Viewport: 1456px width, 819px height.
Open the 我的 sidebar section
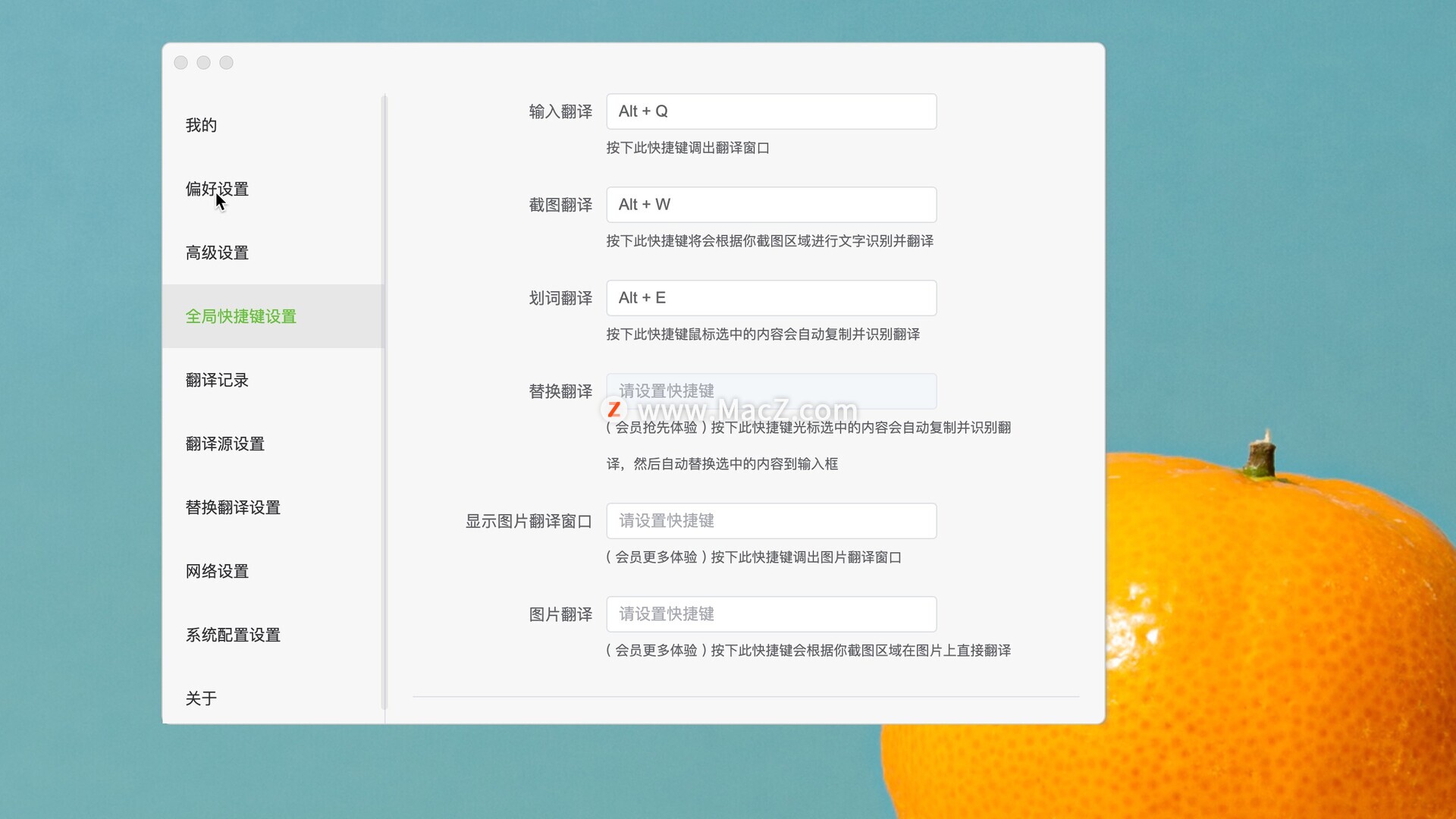(273, 125)
